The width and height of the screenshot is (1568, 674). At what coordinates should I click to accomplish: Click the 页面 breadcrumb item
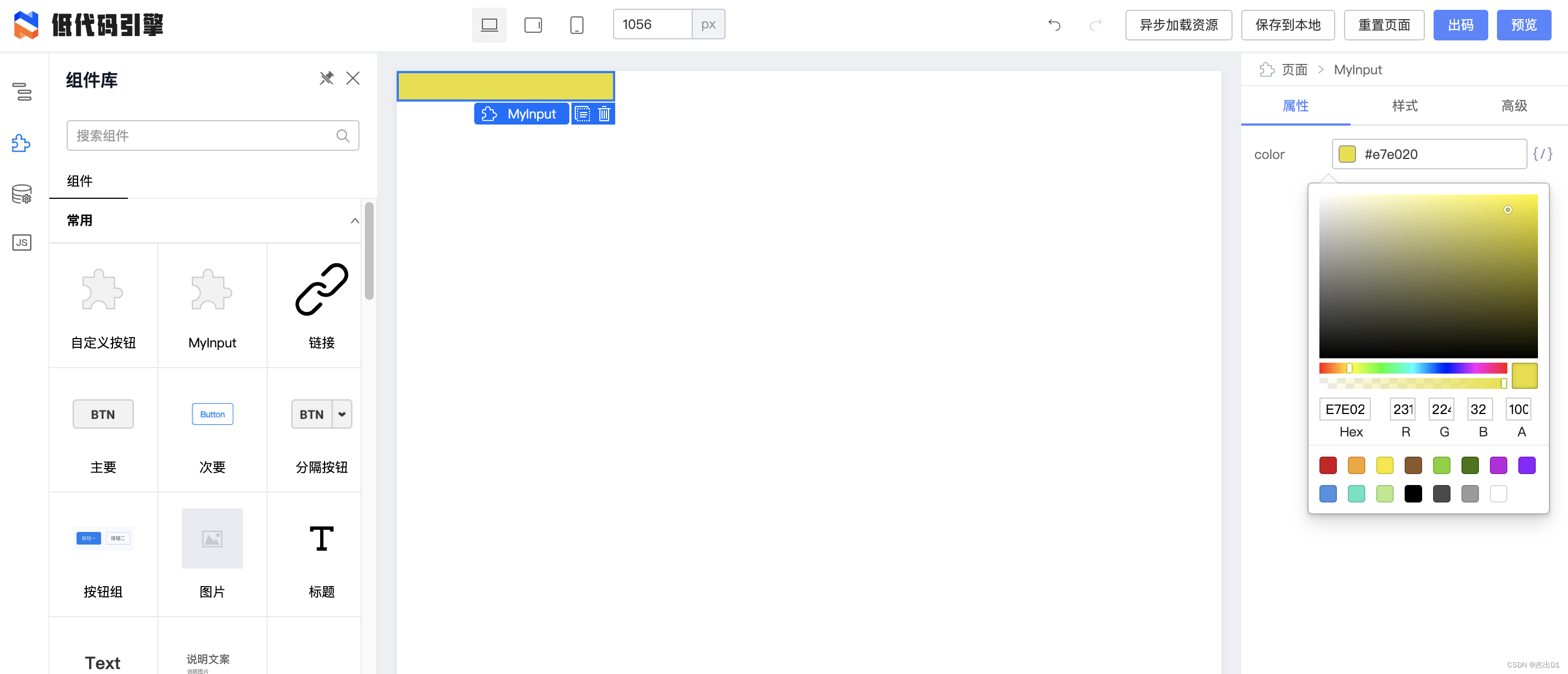click(x=1294, y=70)
